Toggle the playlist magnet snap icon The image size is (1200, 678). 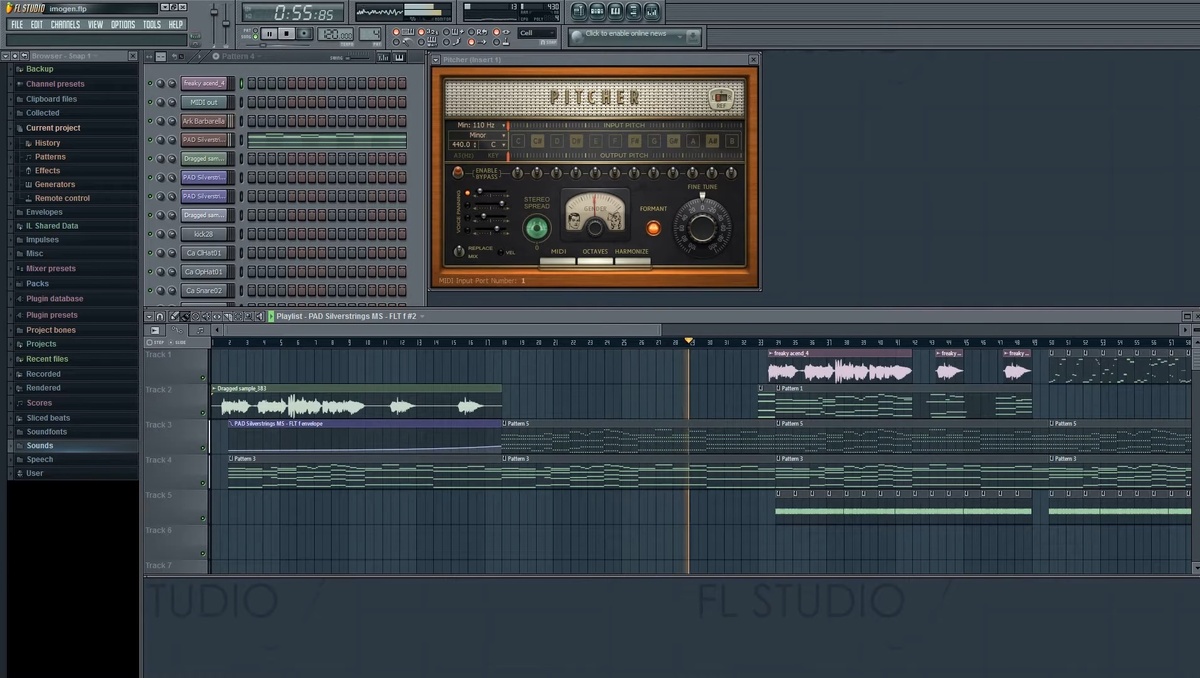159,316
